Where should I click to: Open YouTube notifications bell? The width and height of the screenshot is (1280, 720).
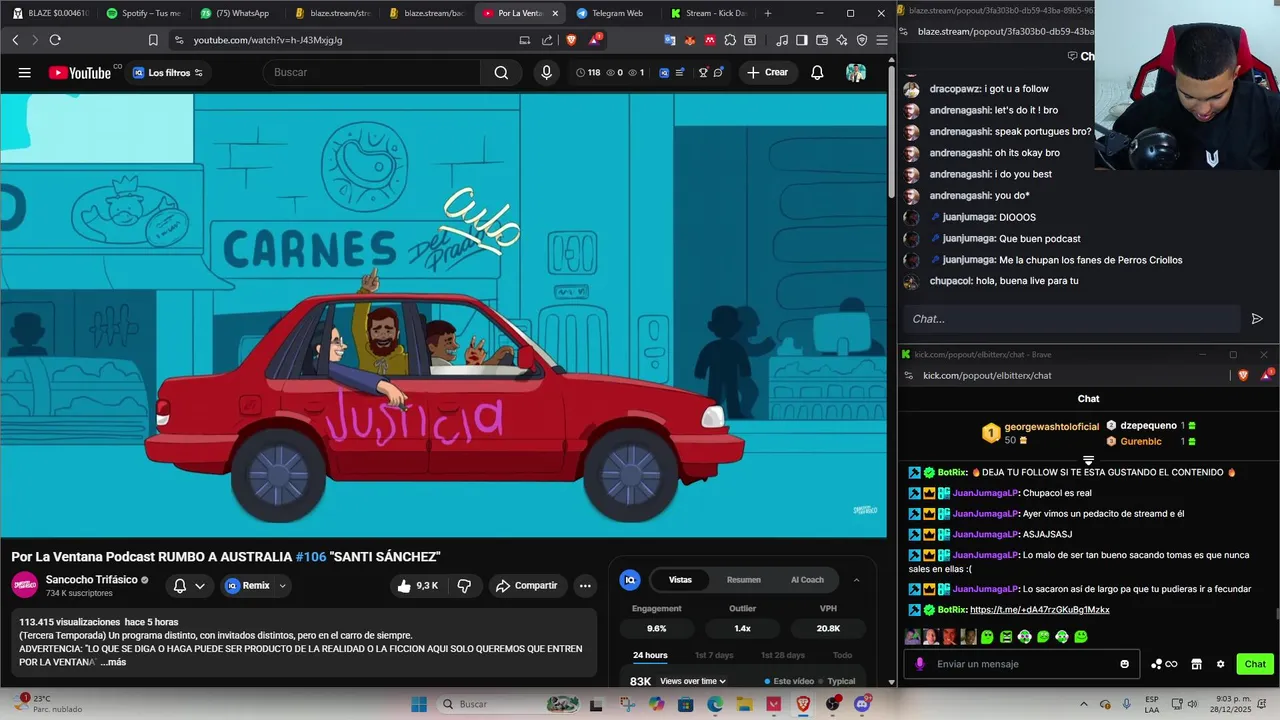(x=817, y=72)
